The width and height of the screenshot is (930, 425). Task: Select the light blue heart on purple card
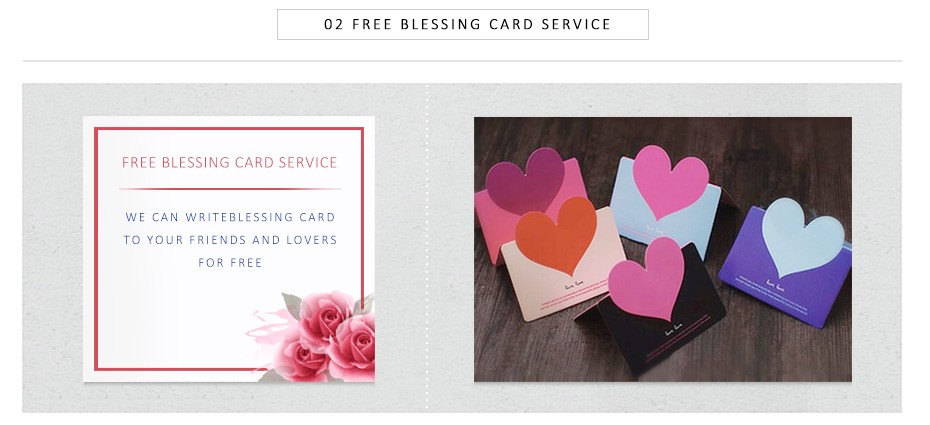pyautogui.click(x=803, y=237)
